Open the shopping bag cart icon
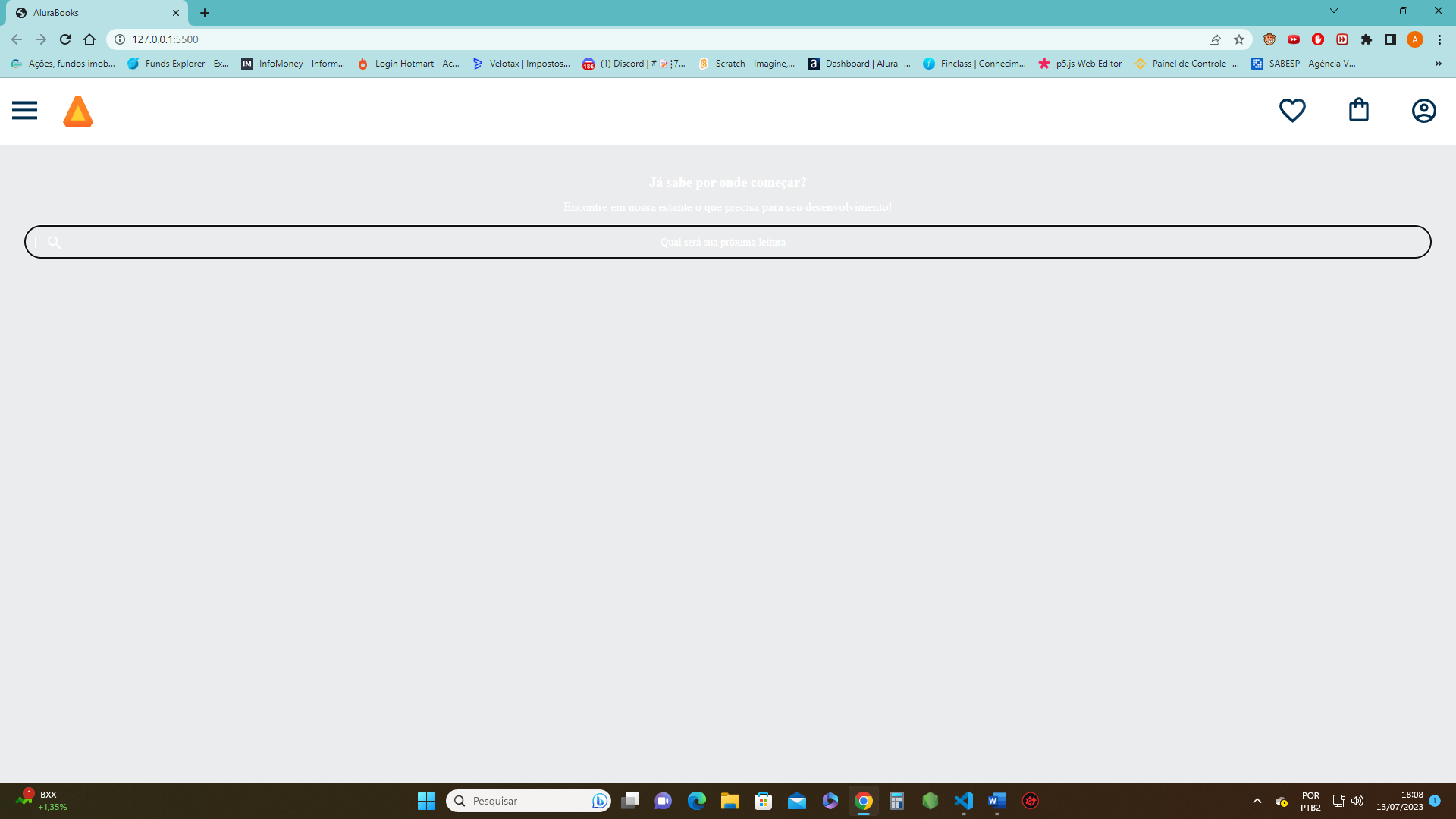This screenshot has height=819, width=1456. [x=1359, y=110]
